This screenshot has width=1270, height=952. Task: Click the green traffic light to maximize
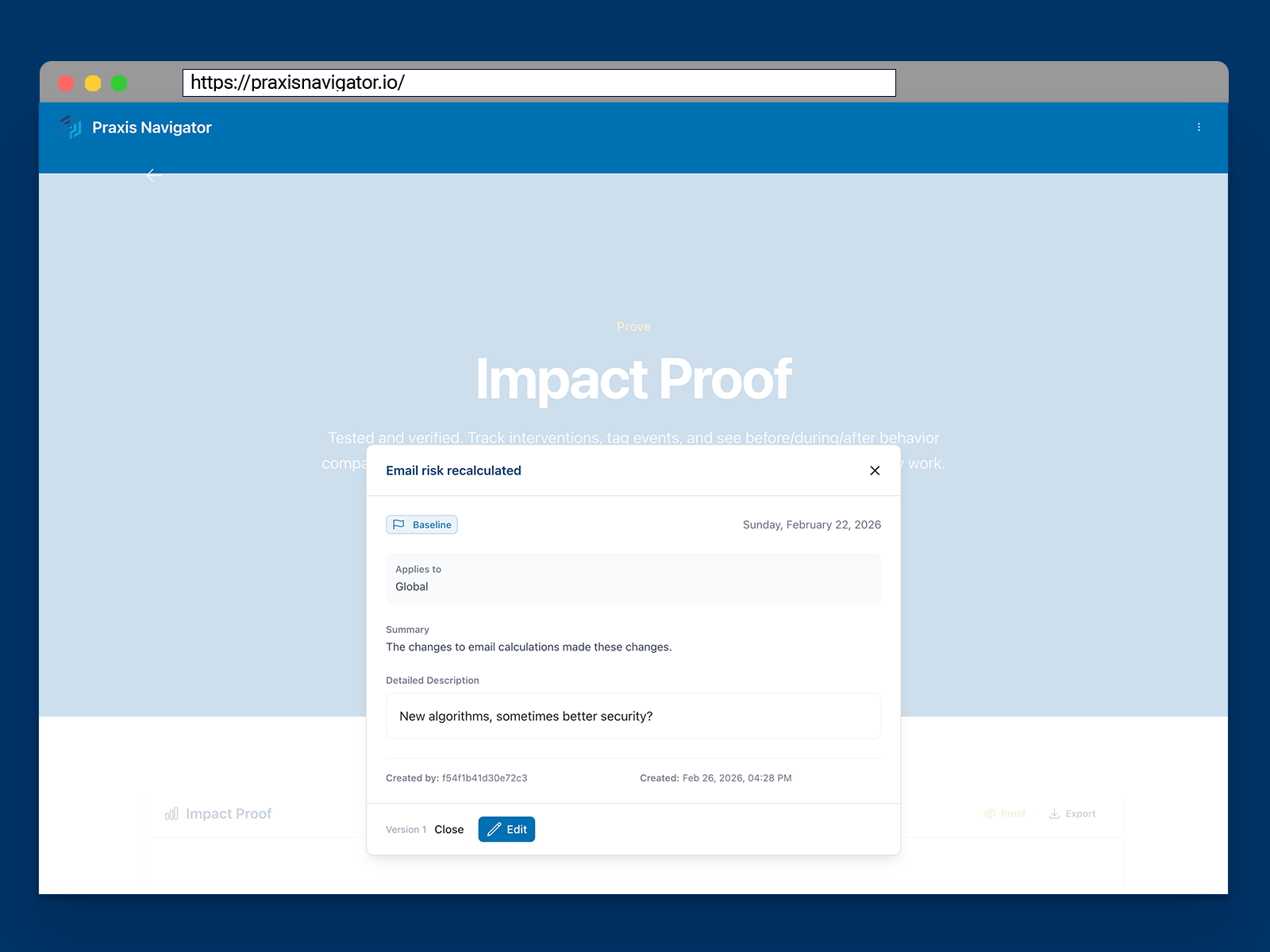(x=119, y=83)
